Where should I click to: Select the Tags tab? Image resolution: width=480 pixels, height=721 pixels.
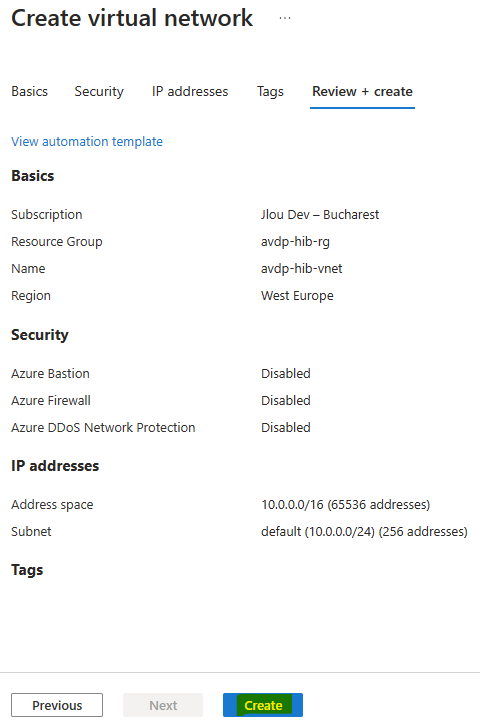click(x=270, y=92)
